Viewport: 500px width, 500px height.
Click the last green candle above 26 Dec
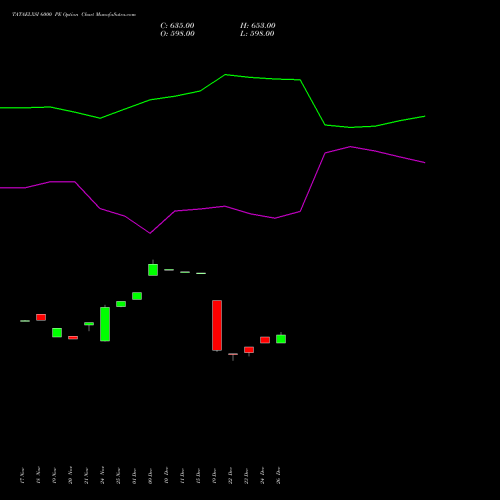(x=281, y=339)
